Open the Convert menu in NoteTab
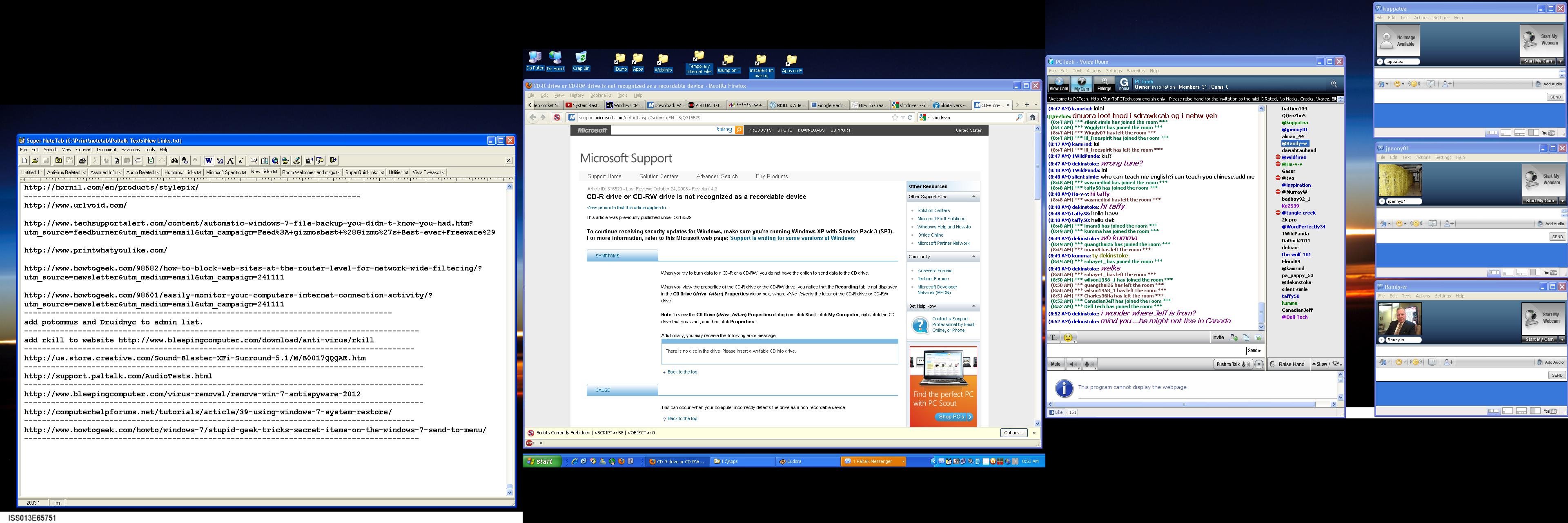 coord(84,150)
